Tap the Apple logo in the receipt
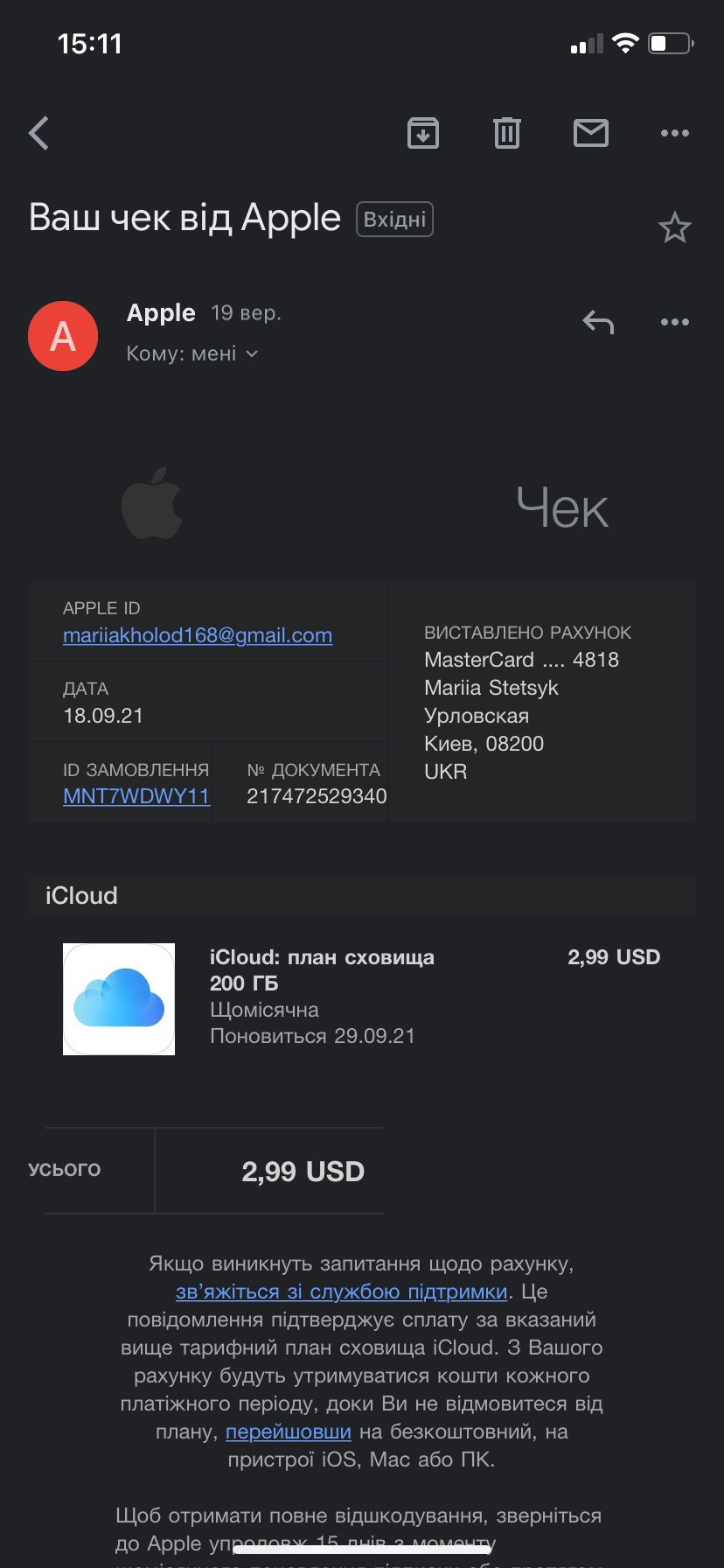Viewport: 724px width, 1568px height. (x=152, y=502)
